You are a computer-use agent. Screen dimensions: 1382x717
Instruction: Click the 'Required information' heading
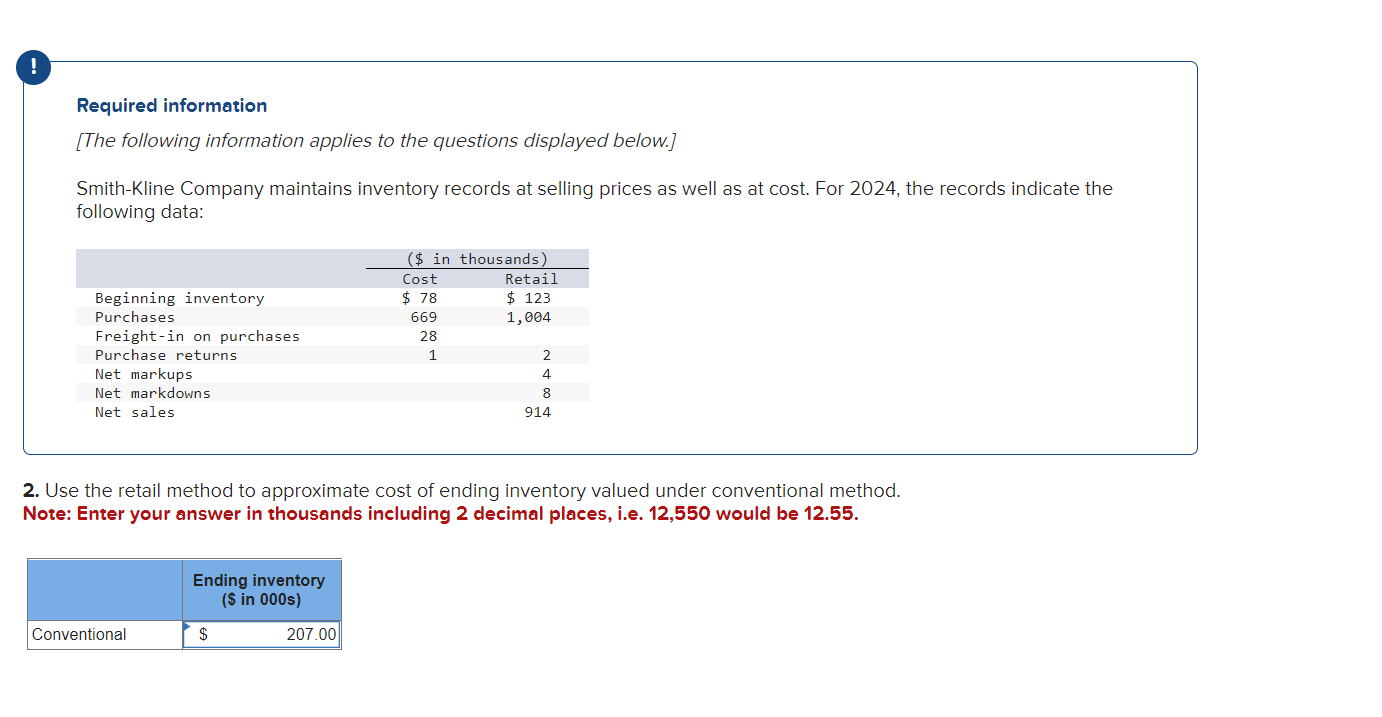coord(172,105)
